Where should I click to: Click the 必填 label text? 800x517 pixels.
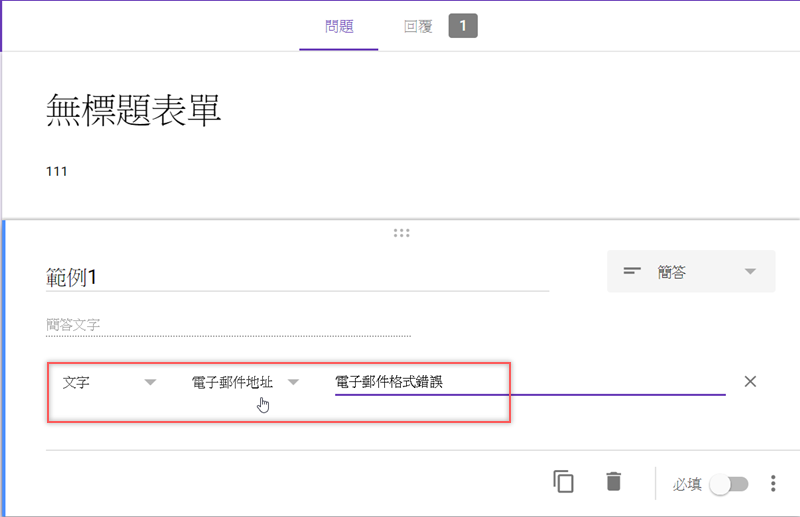[687, 484]
